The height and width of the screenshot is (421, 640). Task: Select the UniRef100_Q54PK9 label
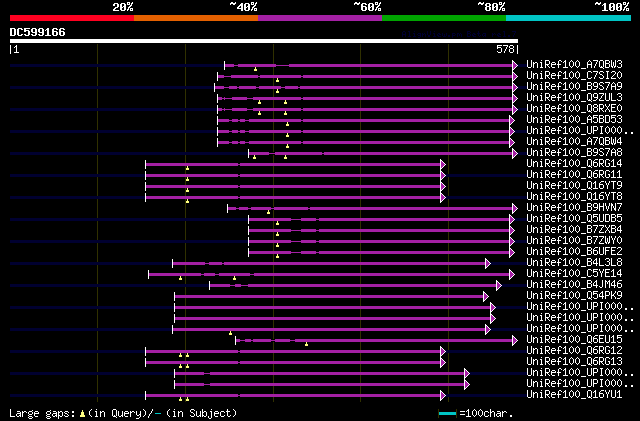(574, 296)
